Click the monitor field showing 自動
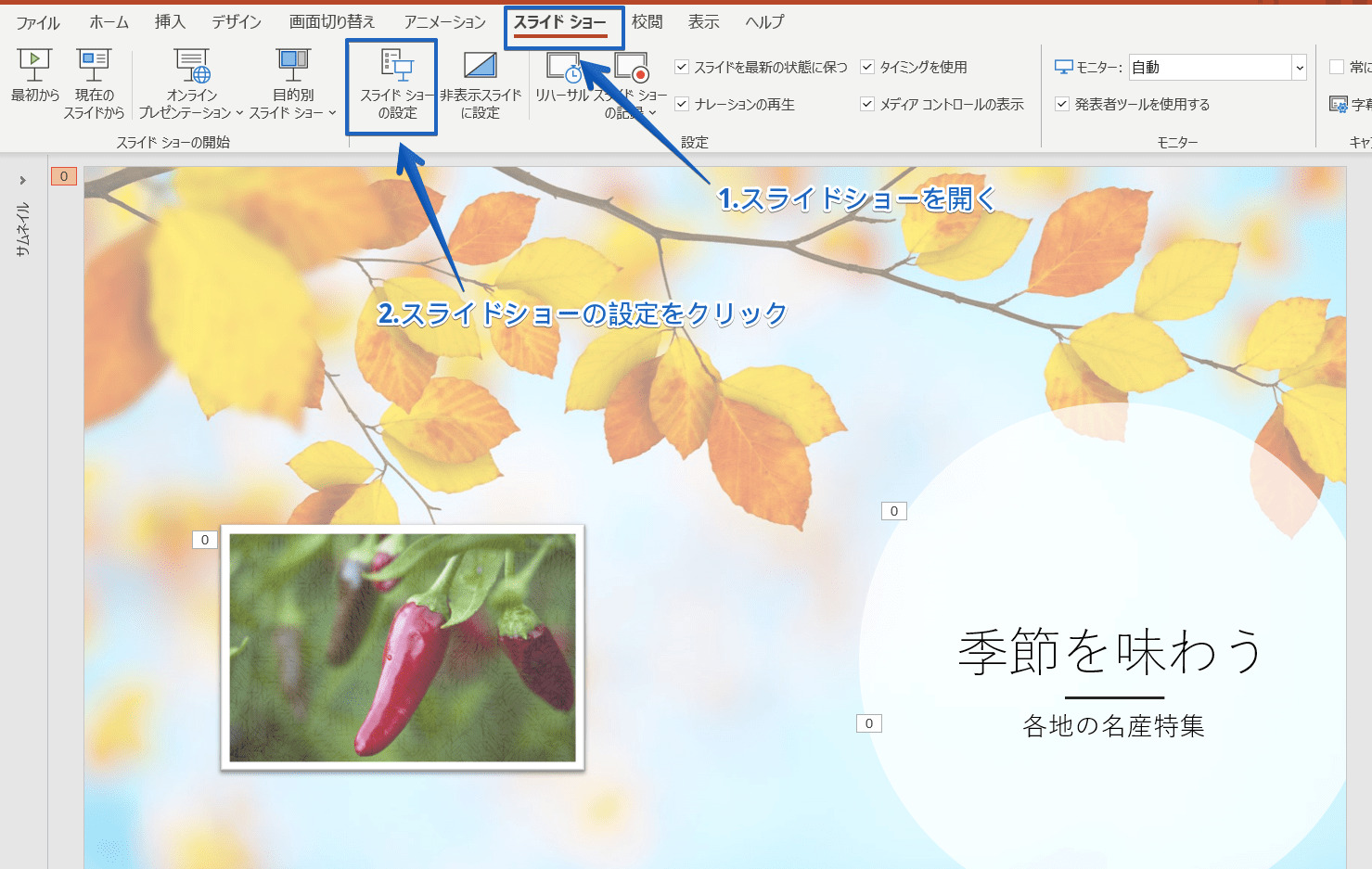The height and width of the screenshot is (869, 1372). click(1210, 68)
